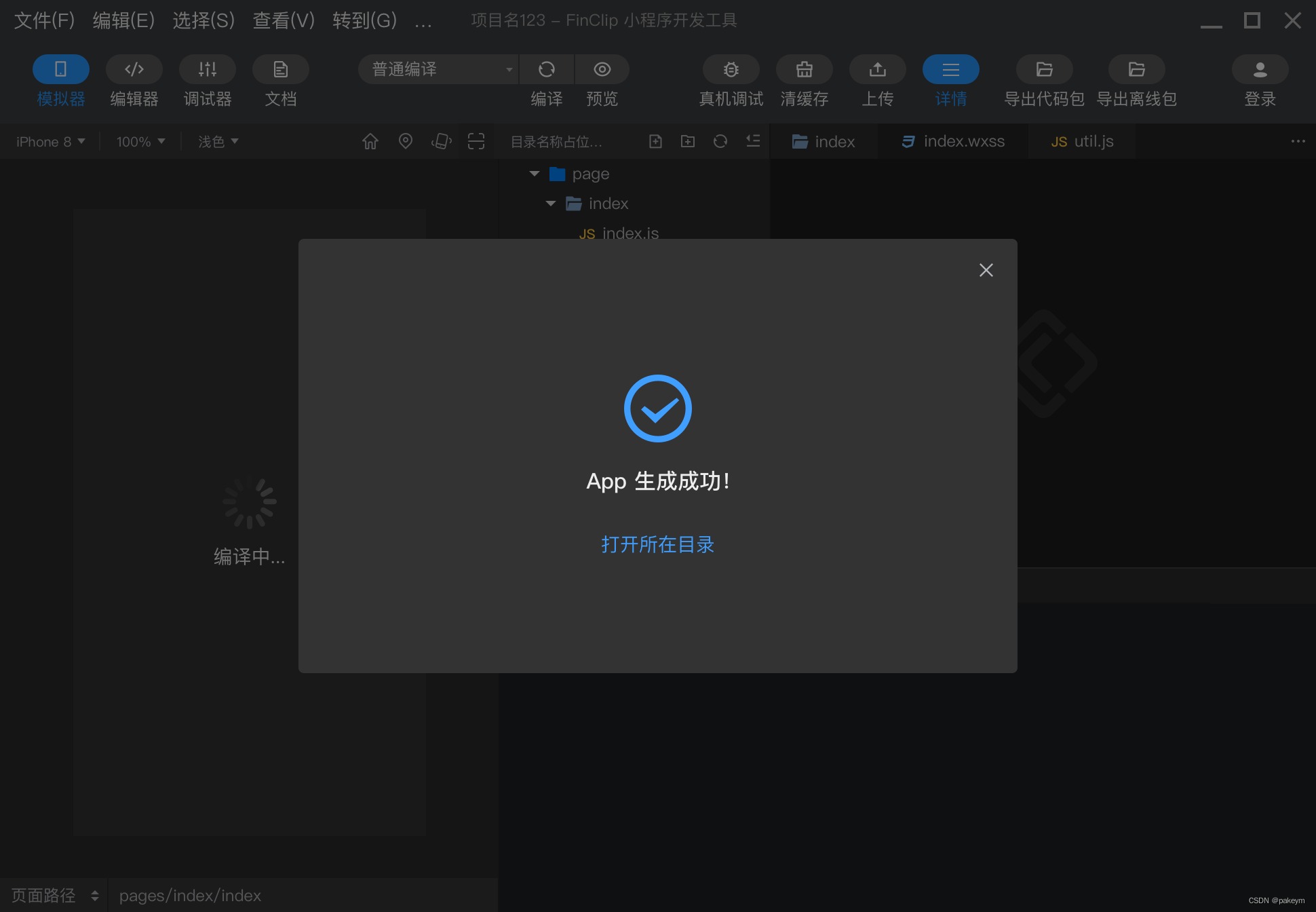Open the 文件(F) menu
This screenshot has width=1316, height=912.
(x=44, y=20)
